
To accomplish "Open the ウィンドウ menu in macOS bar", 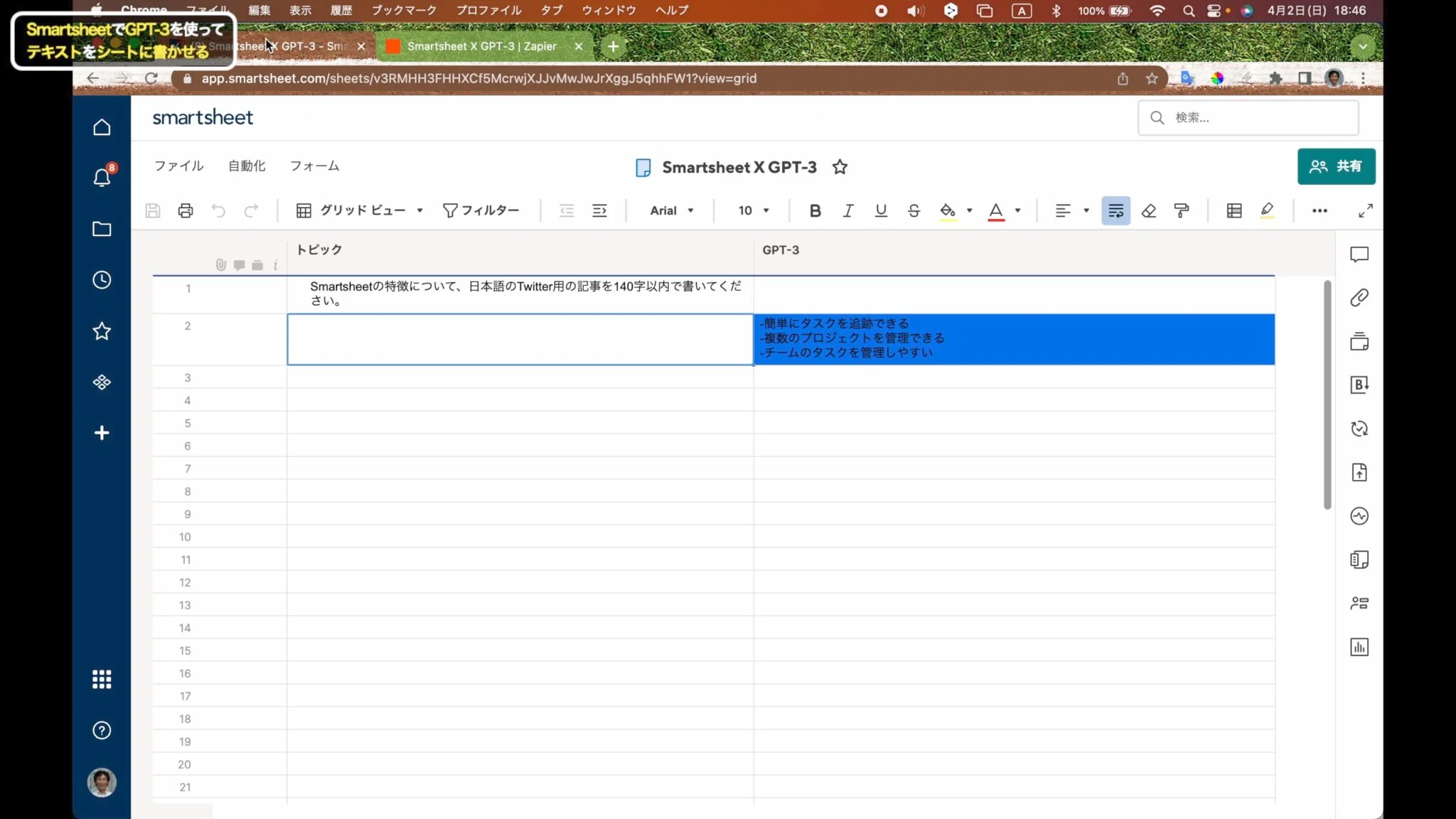I will (x=609, y=10).
